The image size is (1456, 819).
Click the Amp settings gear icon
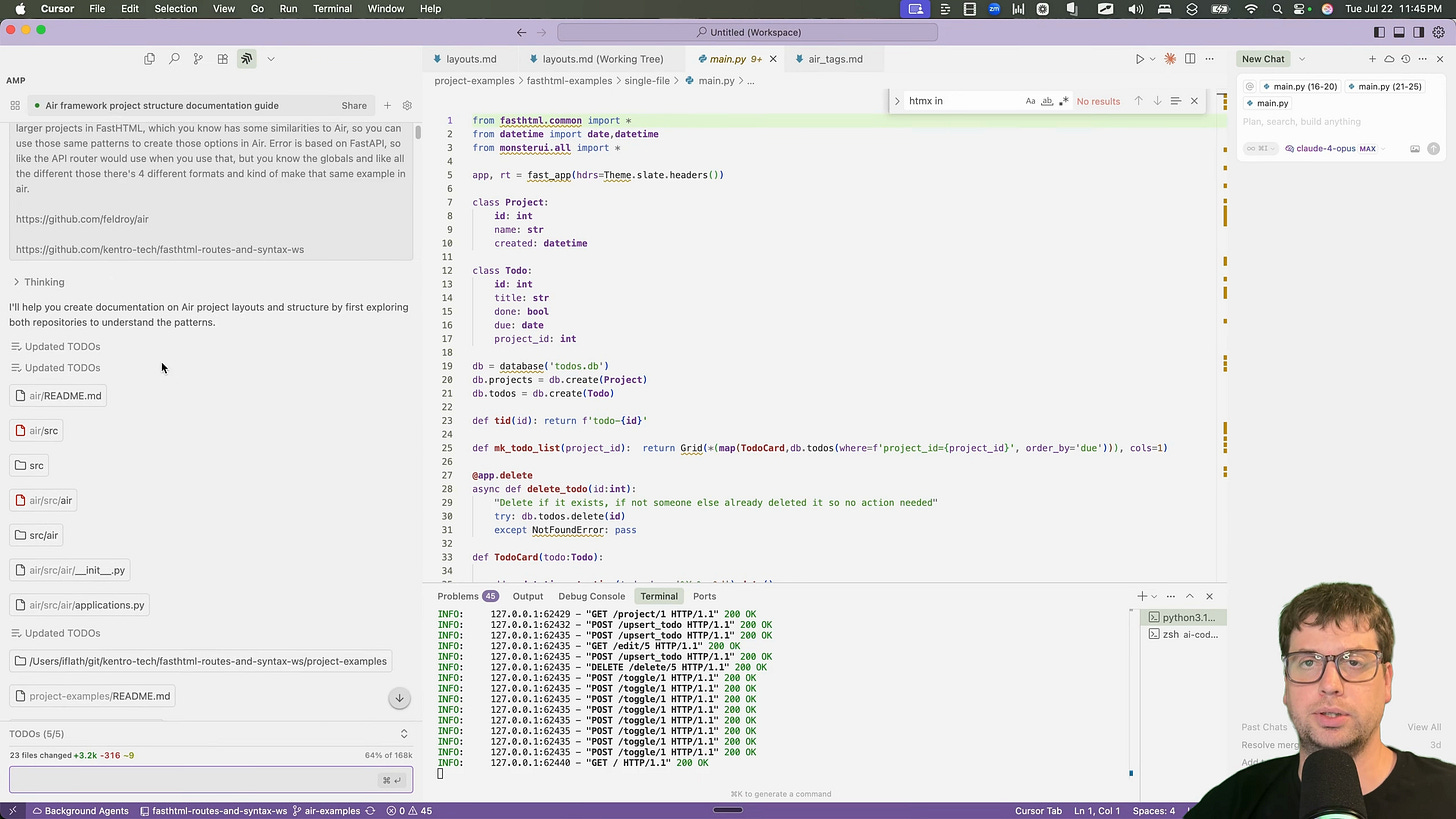tap(407, 105)
